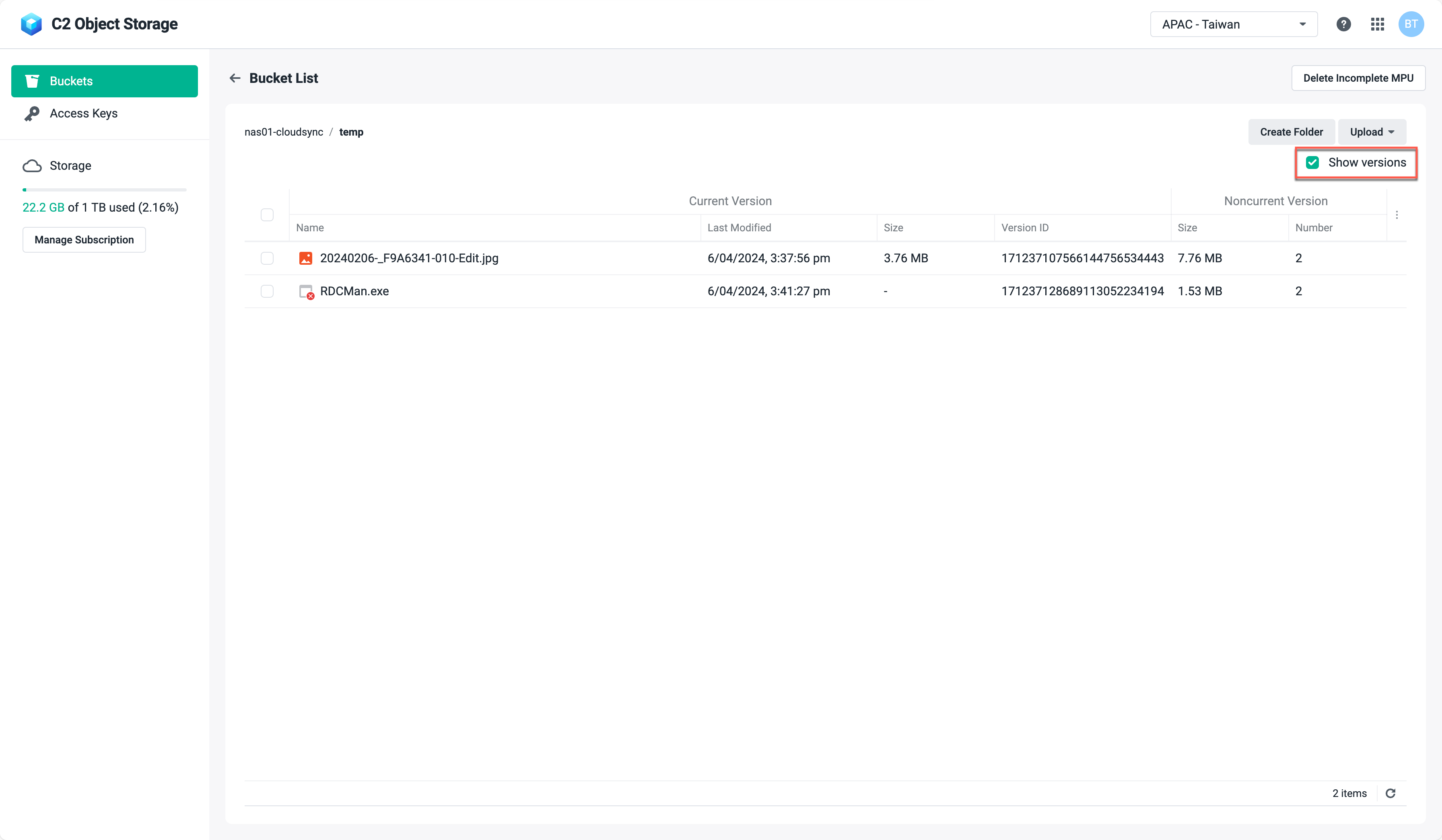Open the help menu

click(x=1343, y=24)
